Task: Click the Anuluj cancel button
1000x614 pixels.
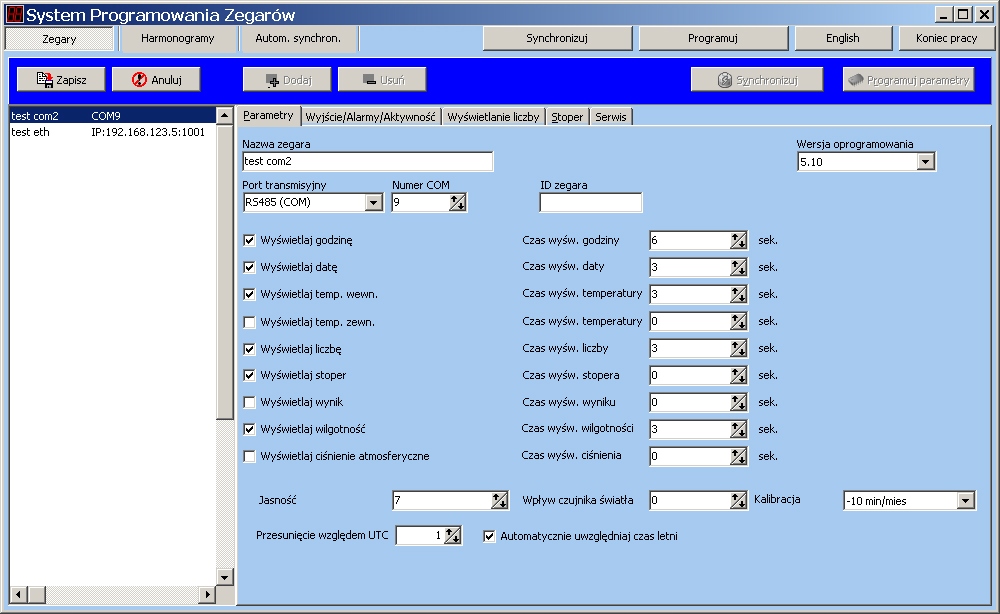Action: 156,80
